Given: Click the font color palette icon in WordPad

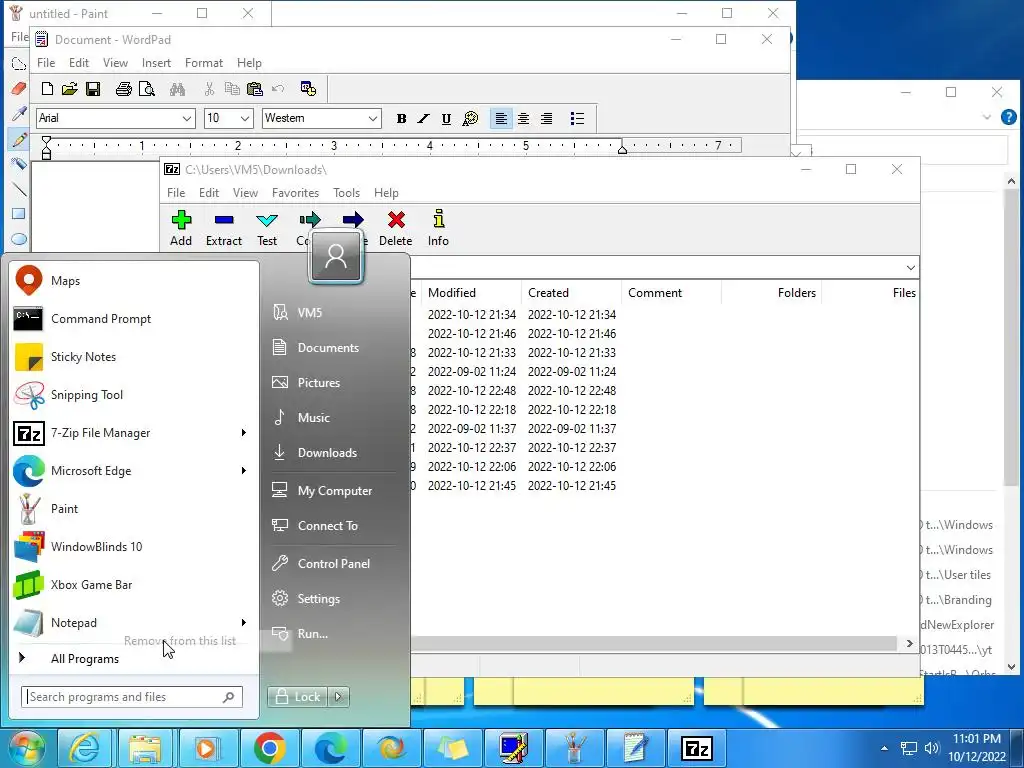Looking at the screenshot, I should (470, 118).
